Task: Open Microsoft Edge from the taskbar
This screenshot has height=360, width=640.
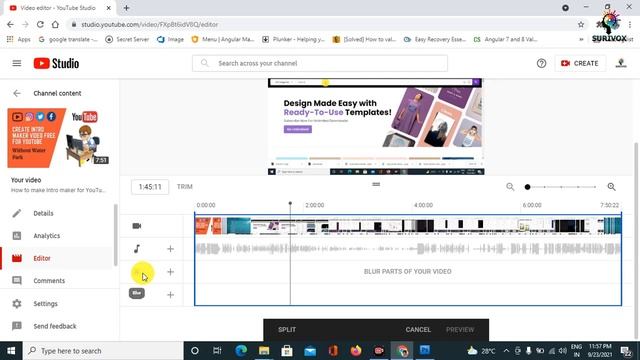Action: click(x=241, y=351)
